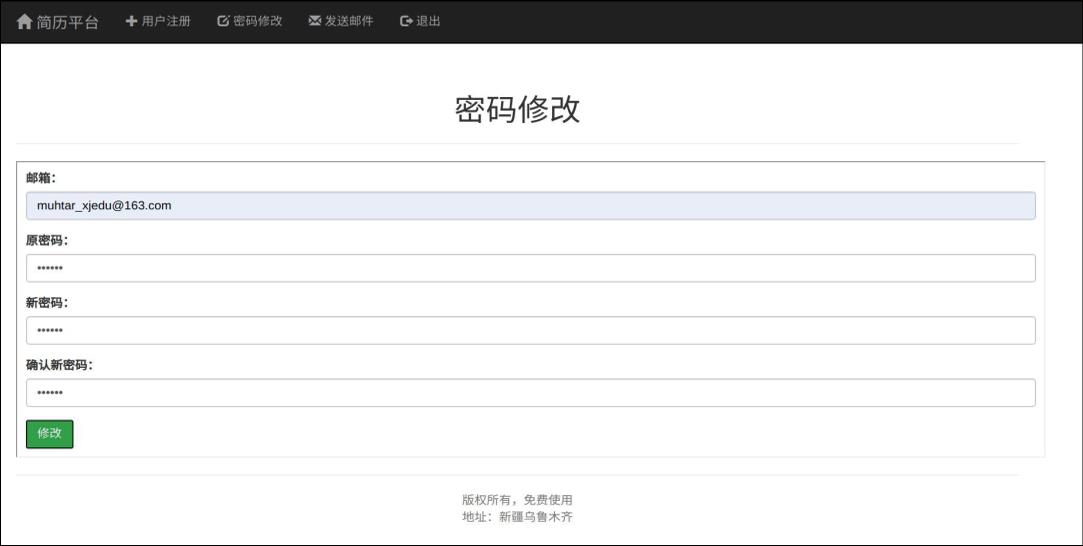Image resolution: width=1083 pixels, height=546 pixels.
Task: Click into the 原密码 password field
Action: pos(530,268)
